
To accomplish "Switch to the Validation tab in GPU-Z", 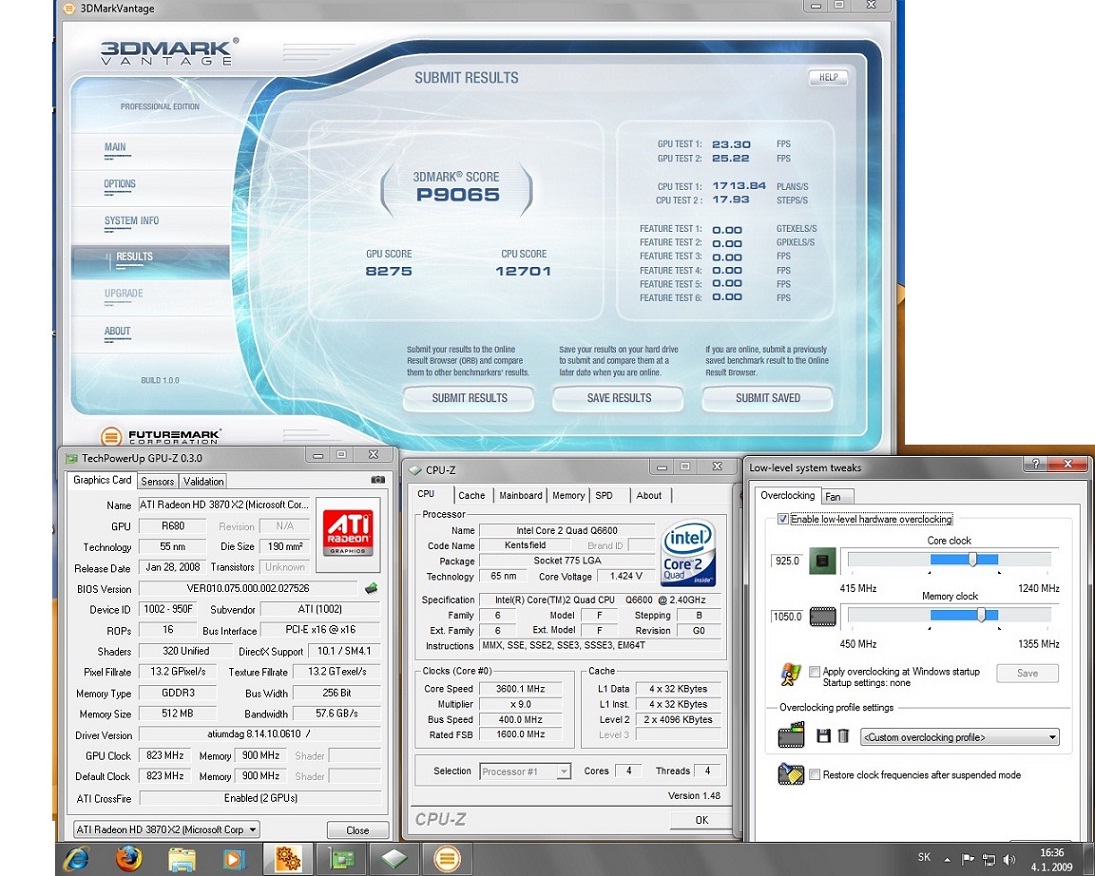I will 203,481.
